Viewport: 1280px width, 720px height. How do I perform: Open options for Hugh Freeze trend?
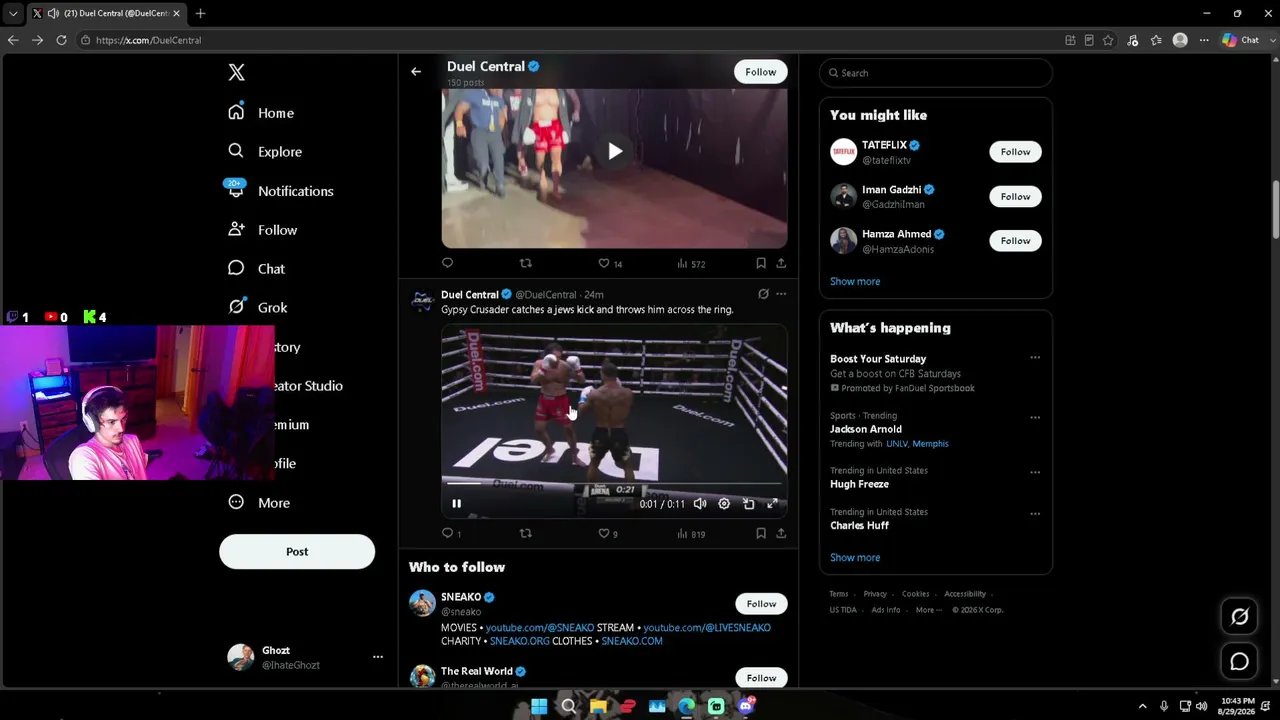(1035, 472)
